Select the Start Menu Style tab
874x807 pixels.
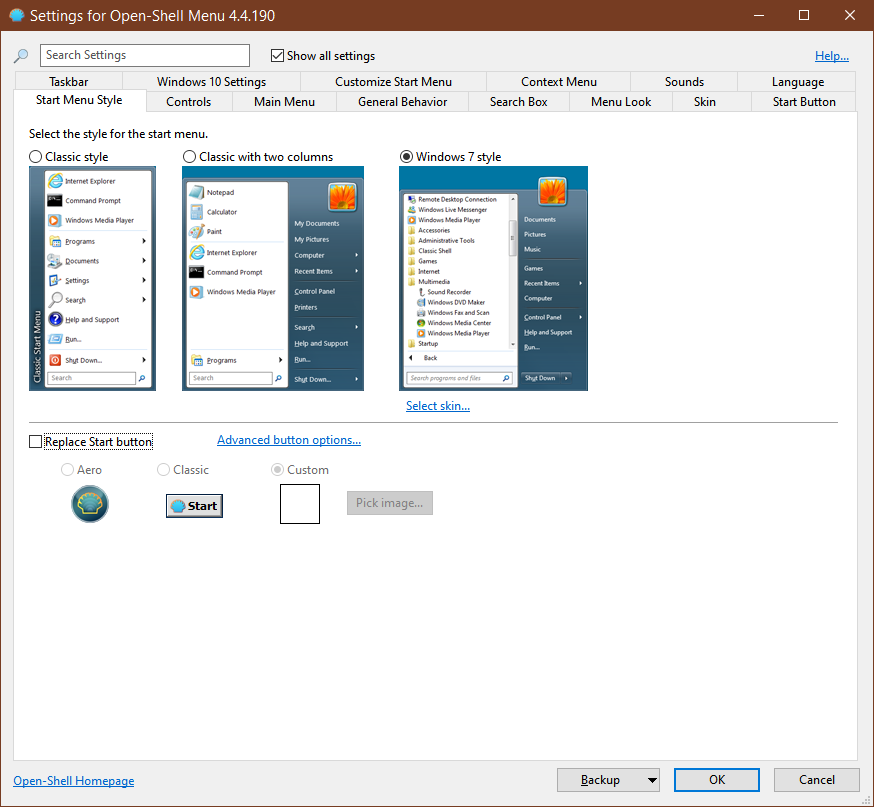[x=79, y=100]
